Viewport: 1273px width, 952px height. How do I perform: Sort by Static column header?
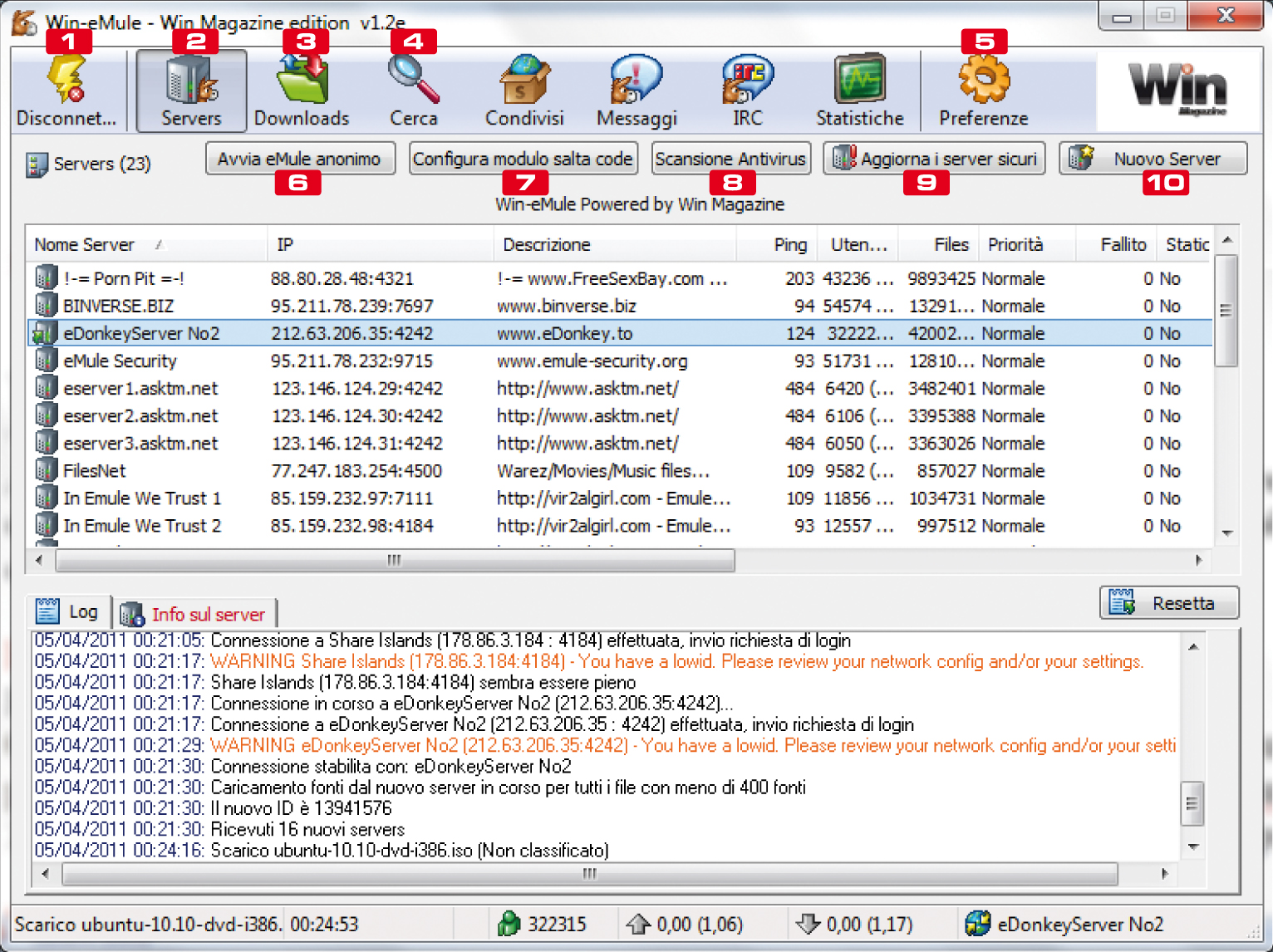[x=1186, y=244]
